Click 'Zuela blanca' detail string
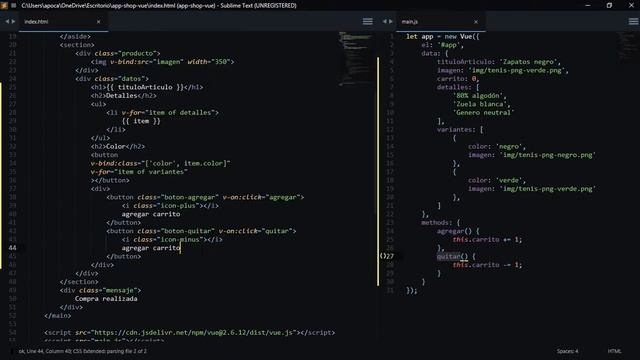 coord(481,104)
